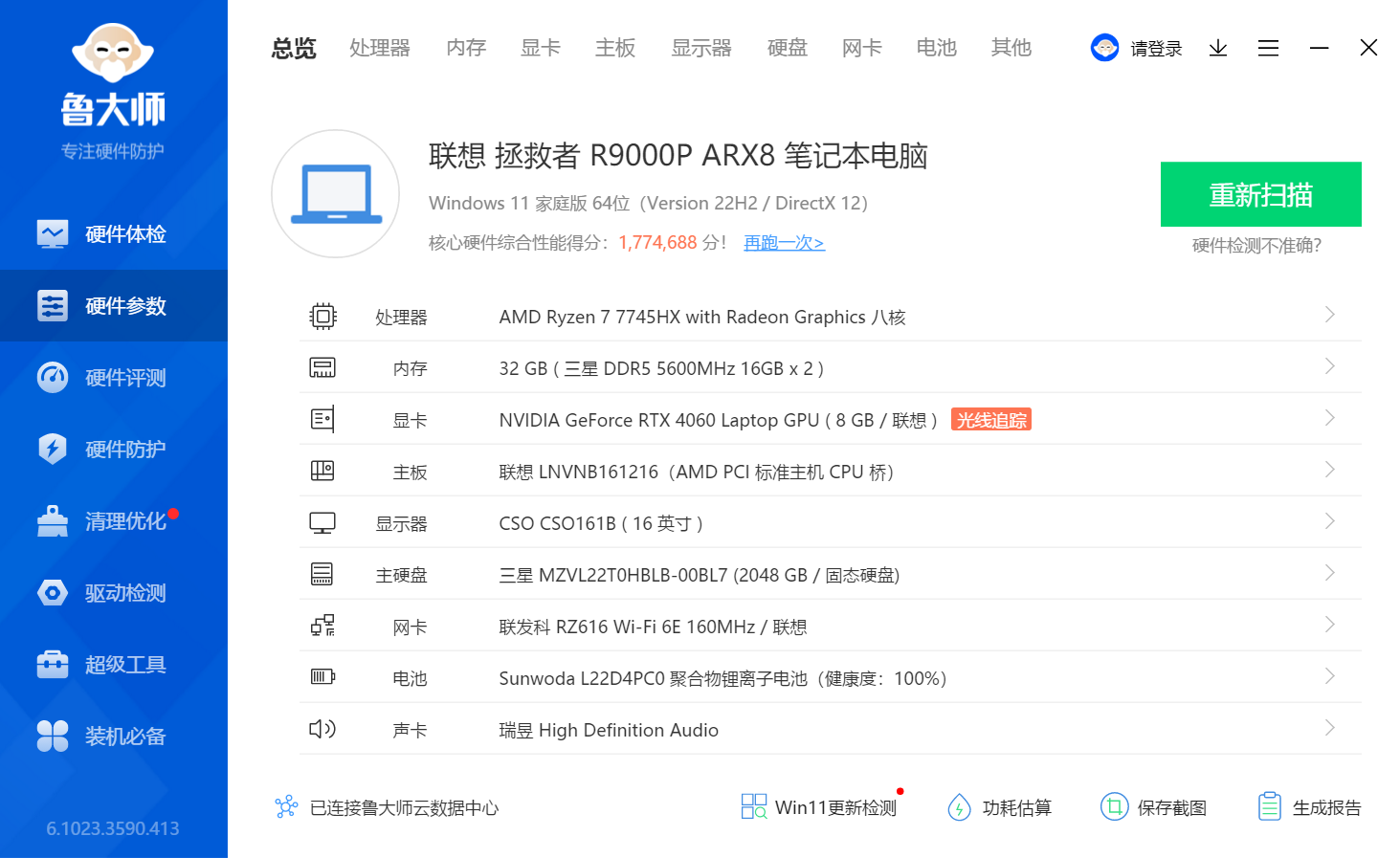Open 硬件体检 in the sidebar

click(114, 234)
